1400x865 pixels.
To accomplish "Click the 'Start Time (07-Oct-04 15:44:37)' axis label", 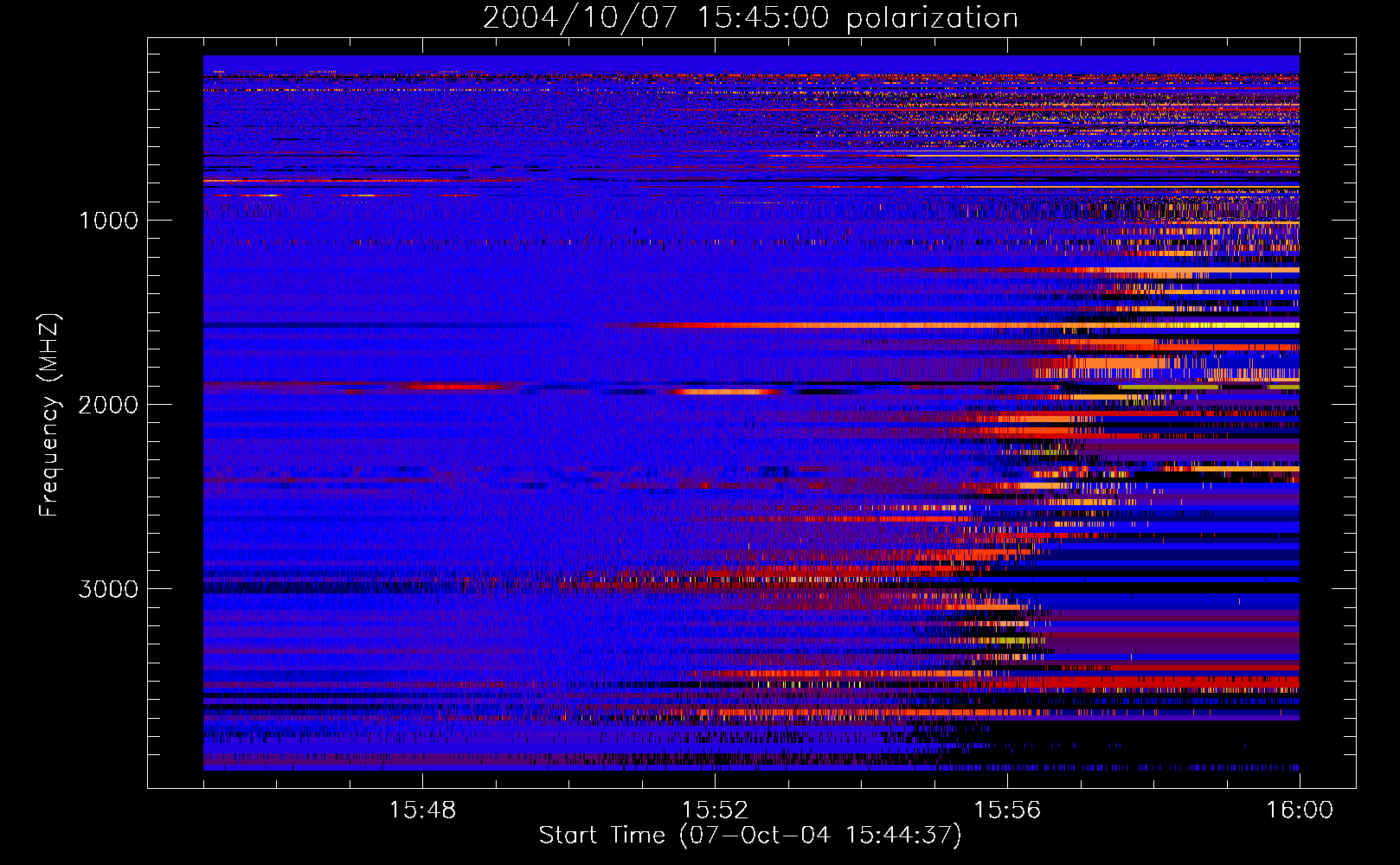I will 750,836.
